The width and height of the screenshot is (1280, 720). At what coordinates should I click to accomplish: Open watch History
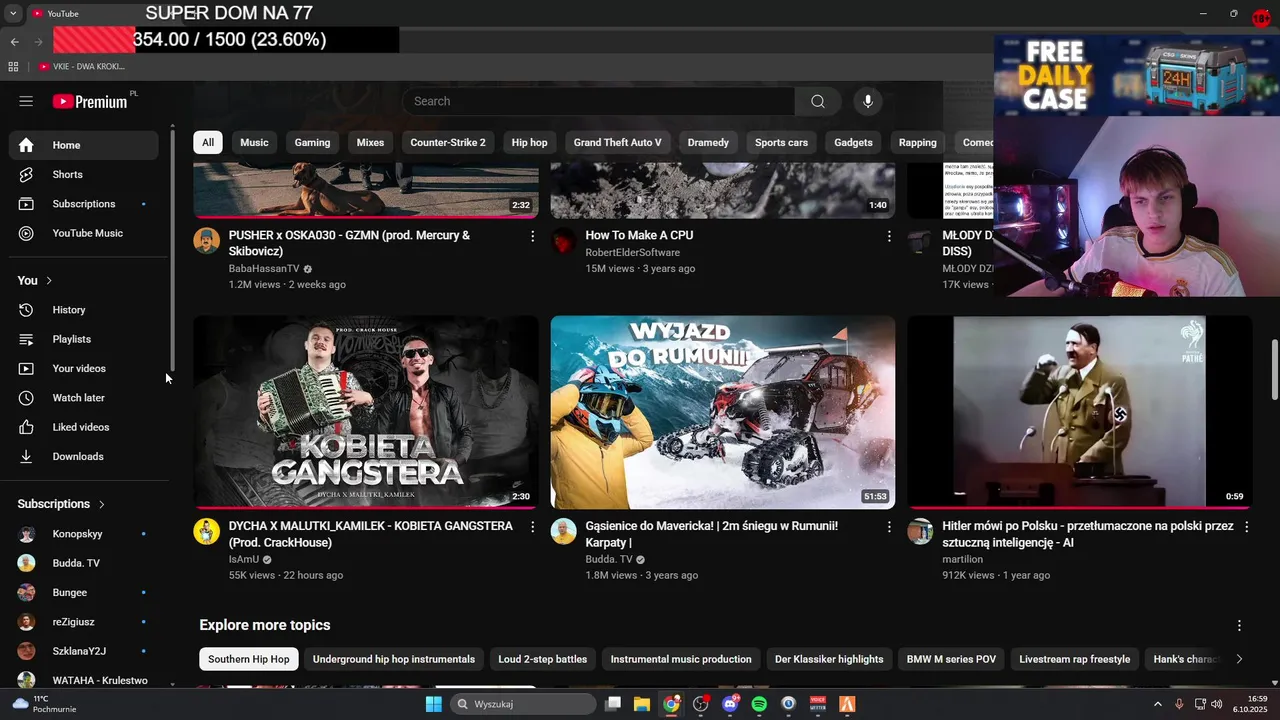pos(84,310)
